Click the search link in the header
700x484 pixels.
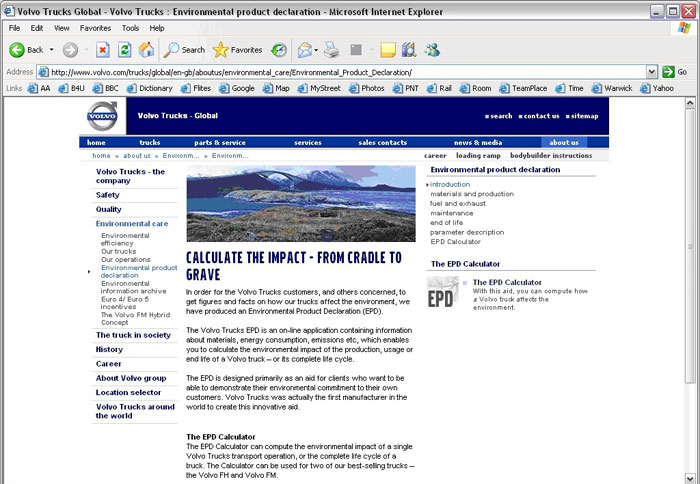click(x=499, y=116)
